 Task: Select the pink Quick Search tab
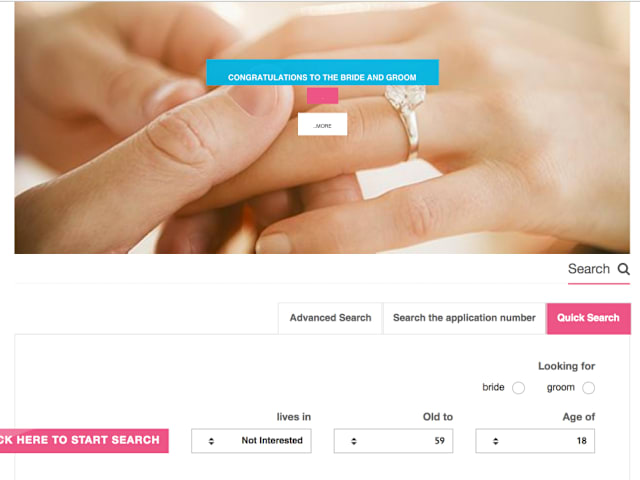point(588,318)
